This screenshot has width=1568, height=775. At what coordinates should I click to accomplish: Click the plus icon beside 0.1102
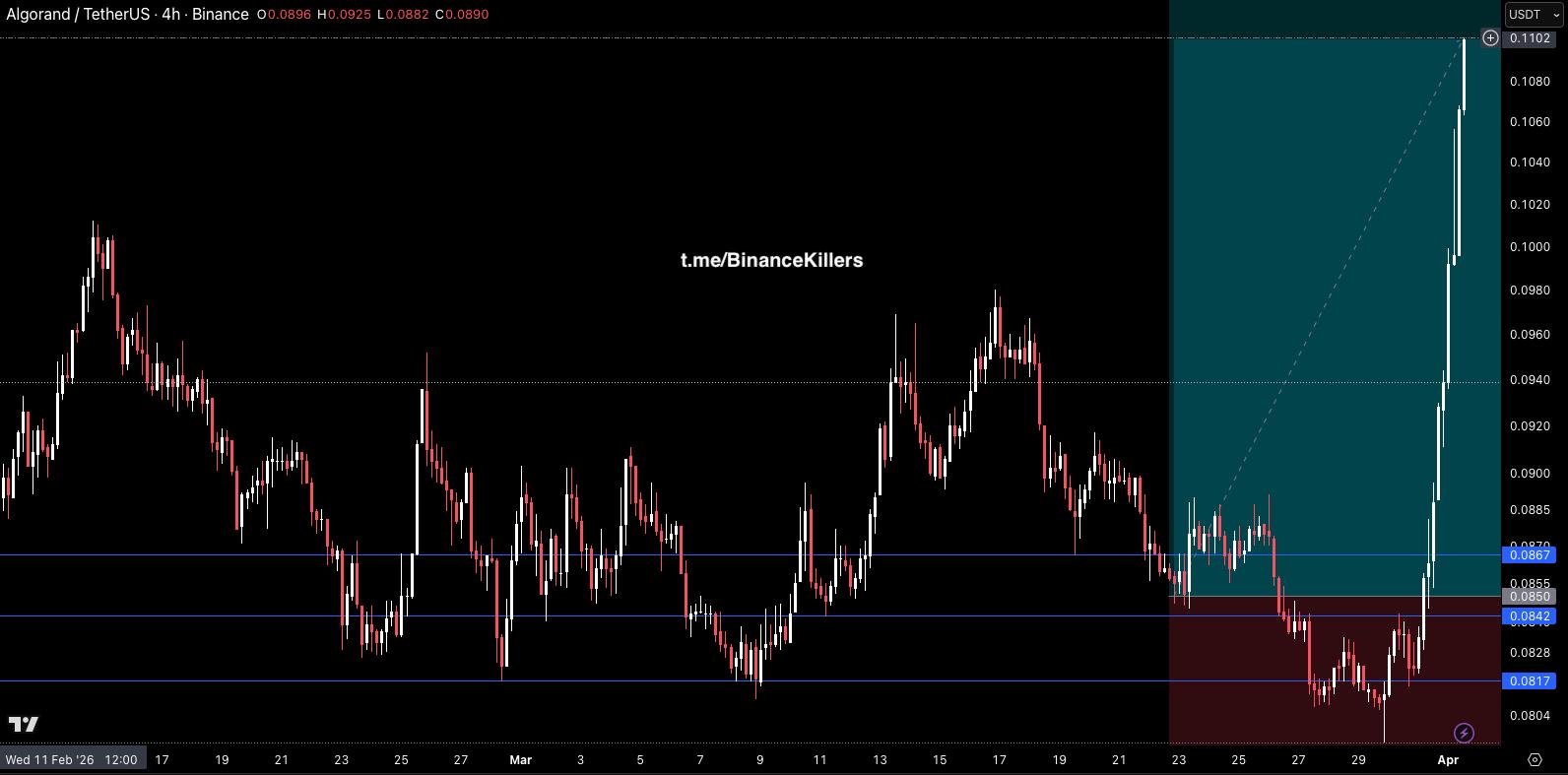tap(1490, 38)
